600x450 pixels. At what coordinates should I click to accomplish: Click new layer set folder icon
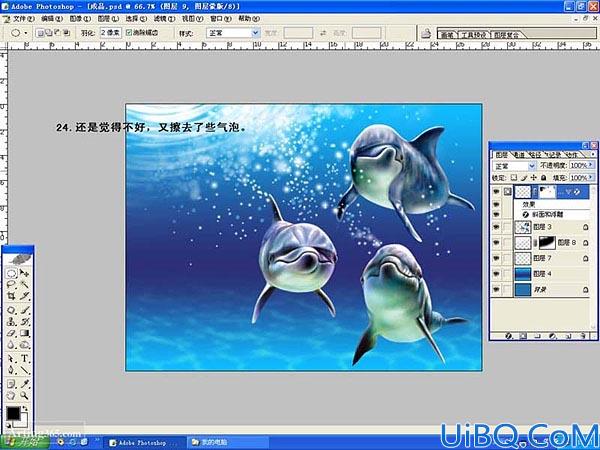click(x=538, y=336)
